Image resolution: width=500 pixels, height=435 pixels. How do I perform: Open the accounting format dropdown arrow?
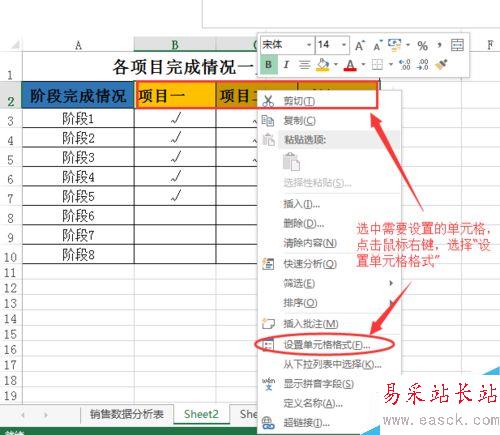click(407, 45)
